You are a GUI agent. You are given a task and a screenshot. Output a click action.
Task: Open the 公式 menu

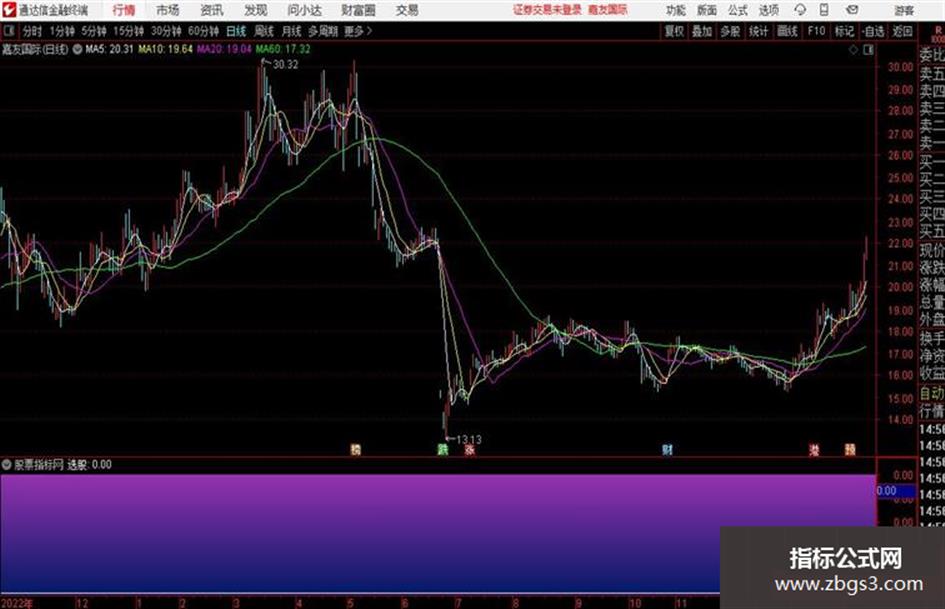[738, 10]
